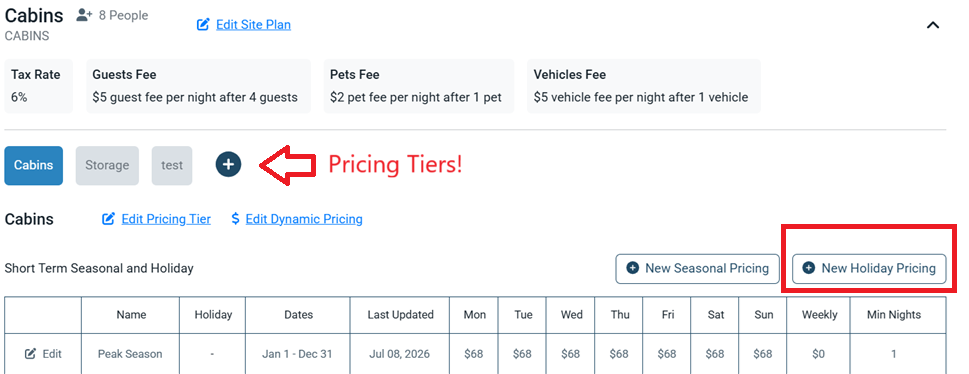
Task: Click the New Seasonal Pricing button
Action: tap(697, 268)
